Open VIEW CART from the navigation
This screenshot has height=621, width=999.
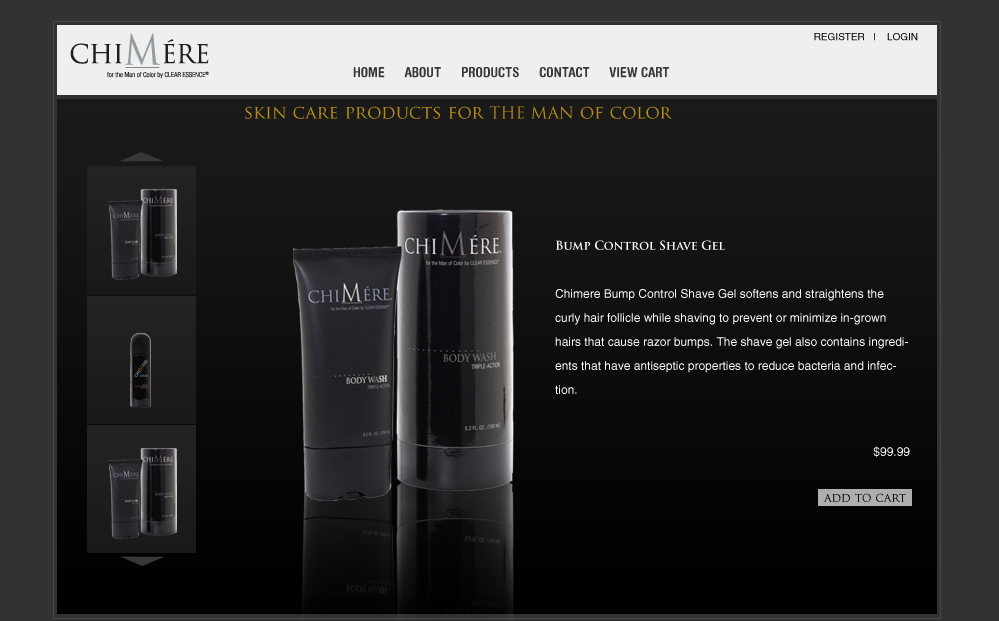pos(639,73)
